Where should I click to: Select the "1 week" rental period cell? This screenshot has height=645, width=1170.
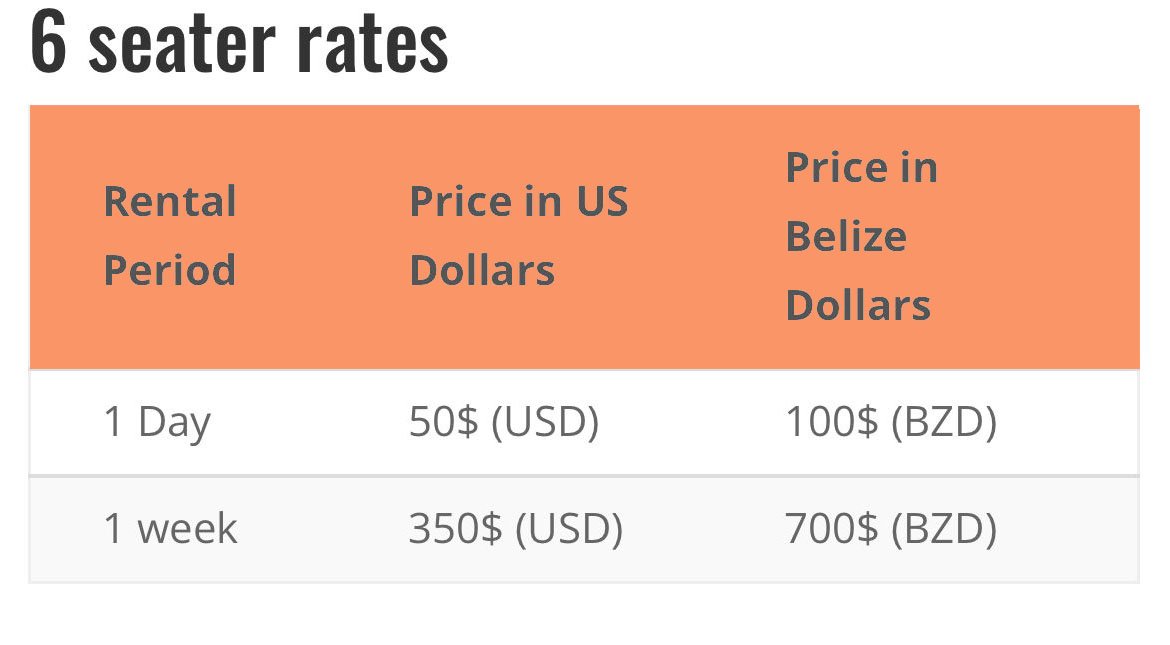[170, 529]
